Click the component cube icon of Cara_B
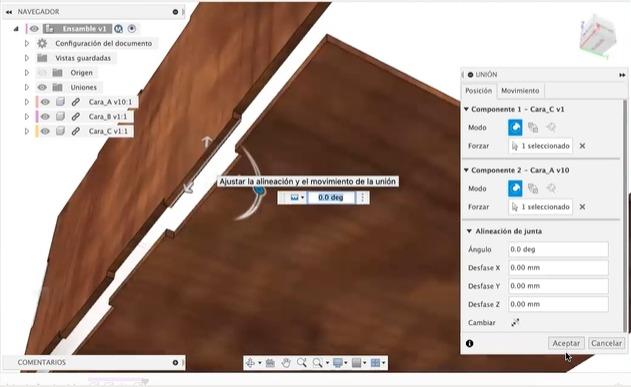Screen dimensions: 631x387 click(60, 117)
